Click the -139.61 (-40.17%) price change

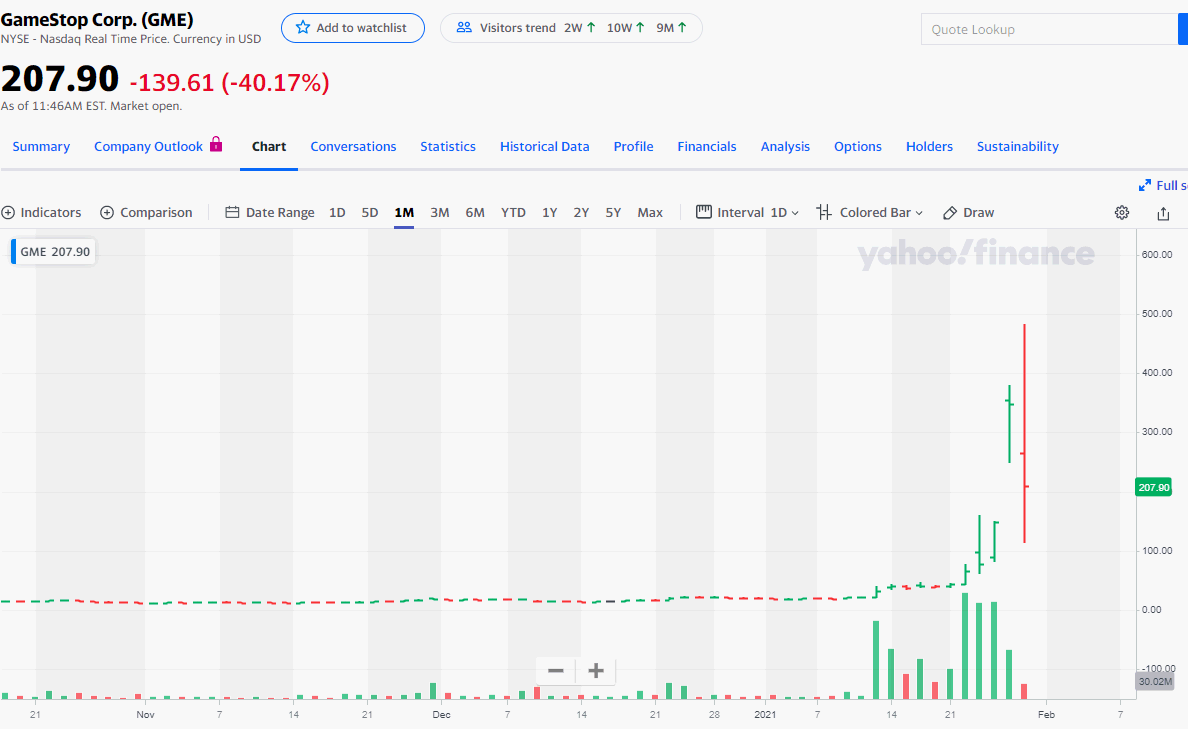point(230,83)
